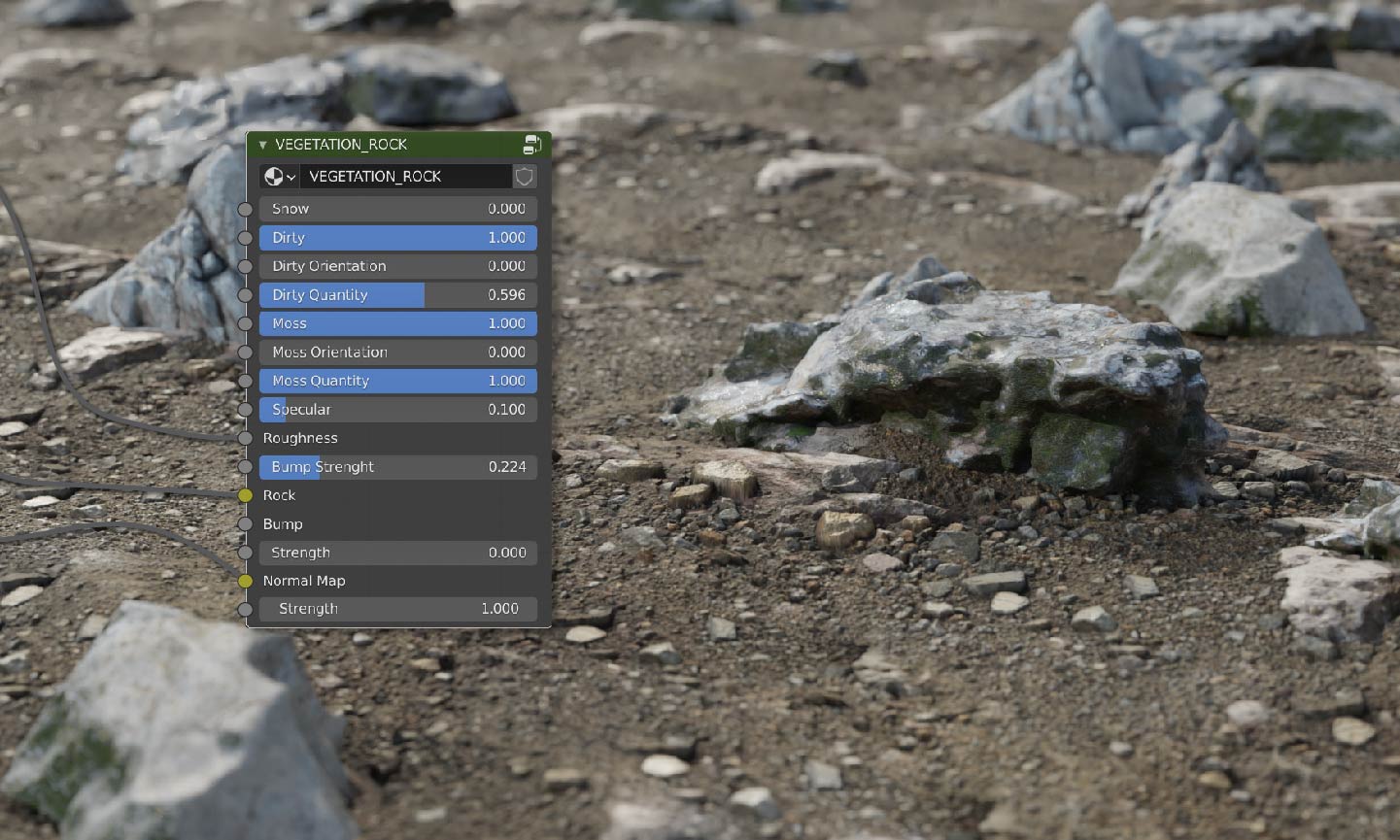This screenshot has height=840, width=1400.
Task: Toggle the fake user shield icon
Action: 525,177
